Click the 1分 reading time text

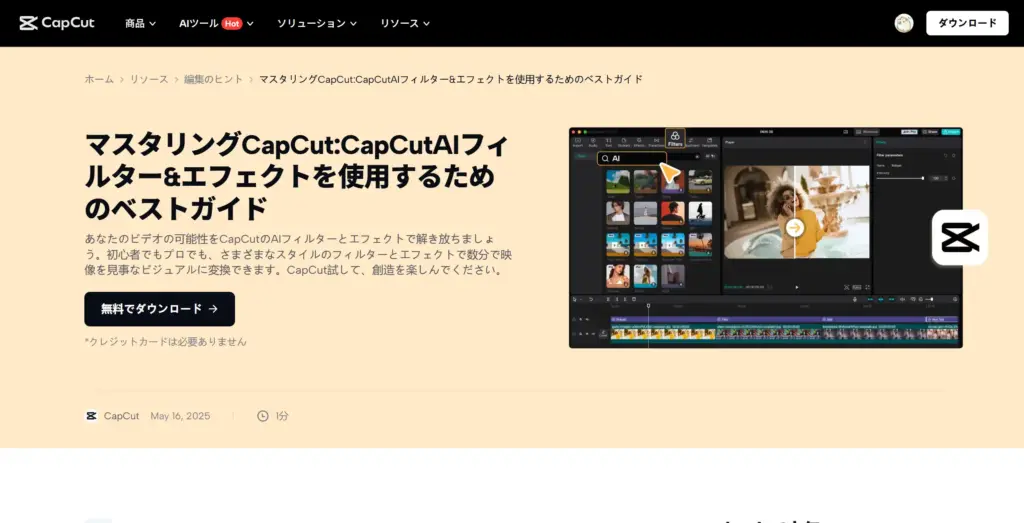tap(281, 416)
